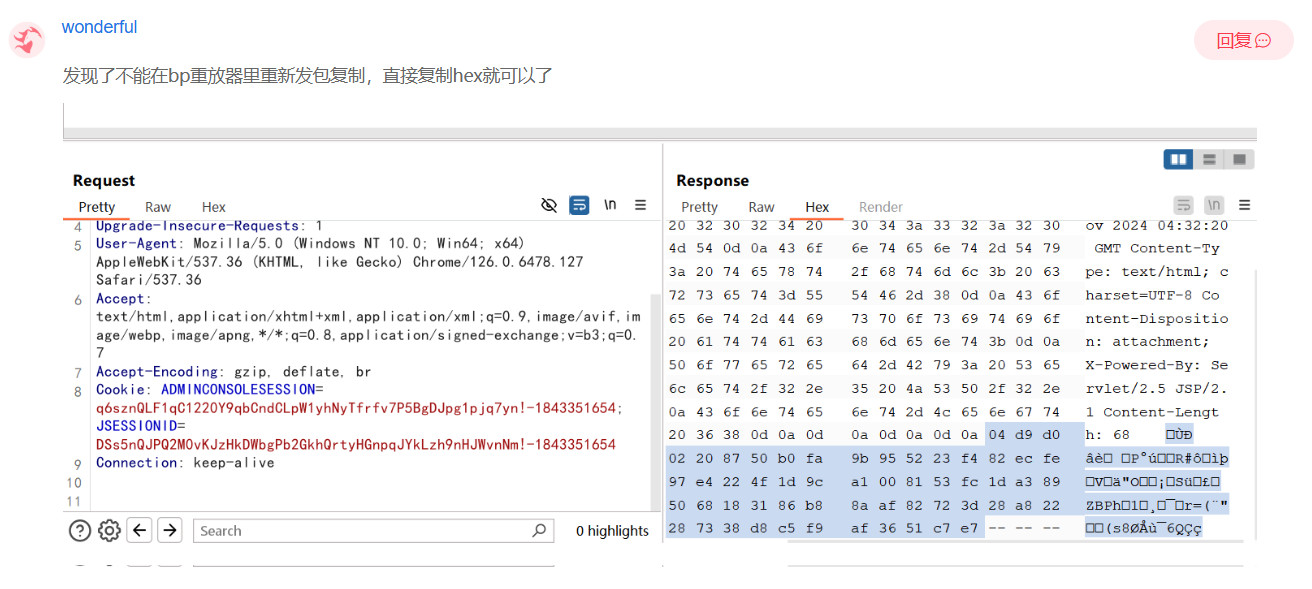Click the Connection: keep-alive line
The height and width of the screenshot is (589, 1312).
tap(185, 463)
